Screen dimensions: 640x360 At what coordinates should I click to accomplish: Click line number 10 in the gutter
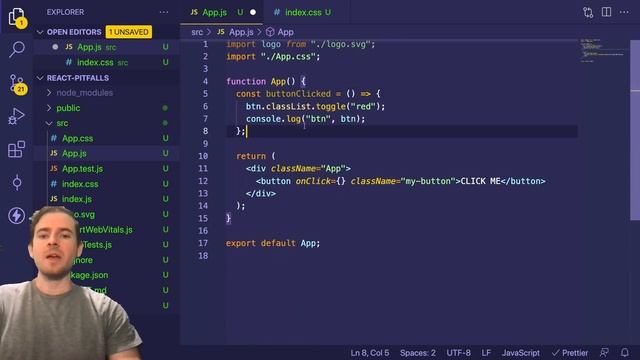(x=203, y=156)
